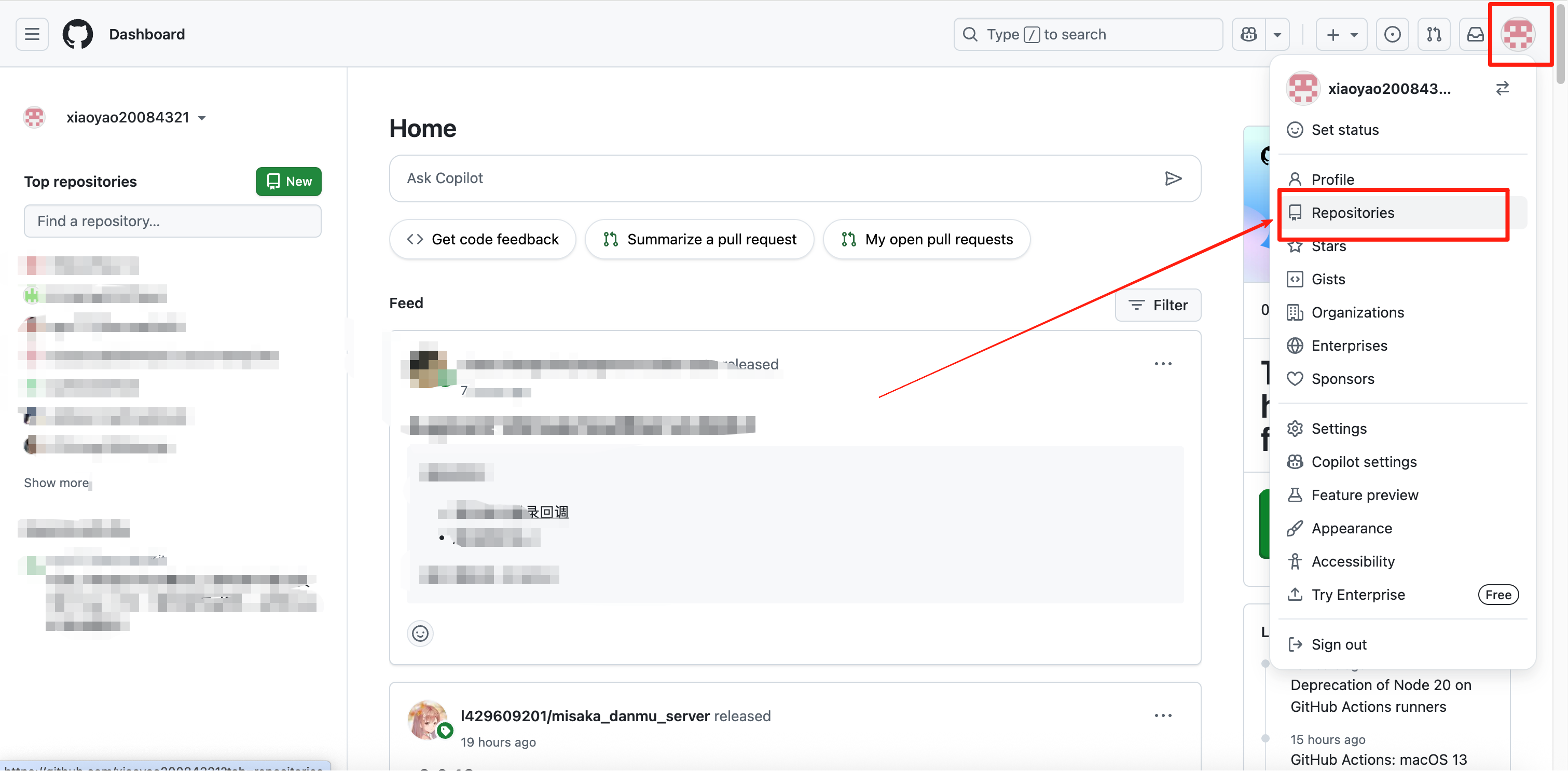This screenshot has height=771, width=1568.
Task: Open Deprecation of Node 20 changelog link
Action: pos(1381,696)
